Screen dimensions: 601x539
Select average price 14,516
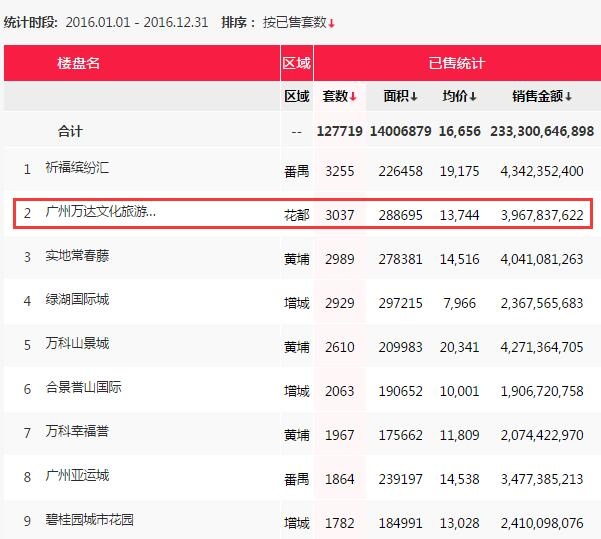(x=460, y=259)
